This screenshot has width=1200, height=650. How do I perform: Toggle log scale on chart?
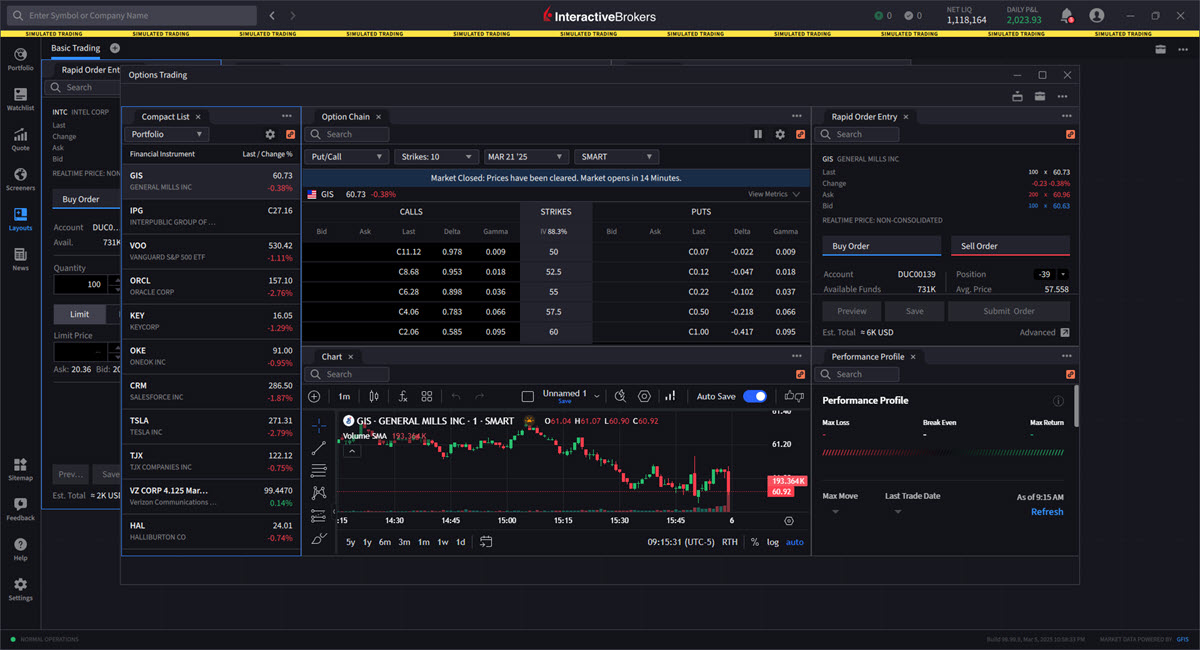[x=773, y=542]
